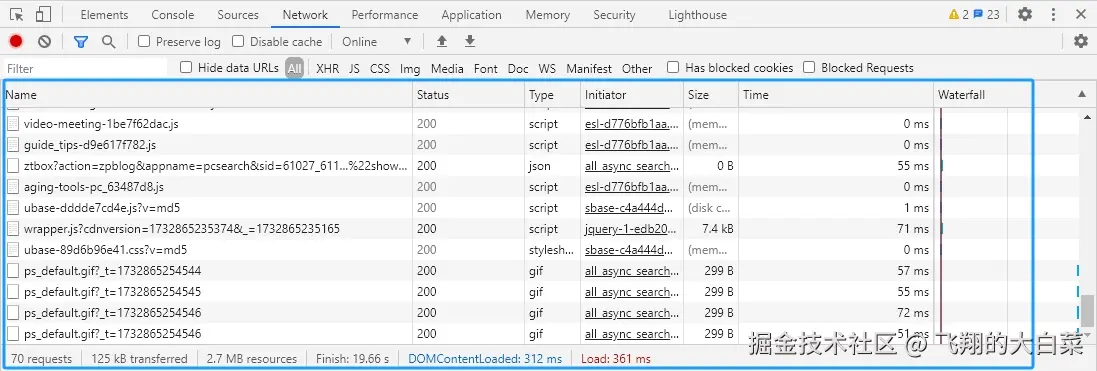Switch to the Elements tab
The height and width of the screenshot is (371, 1097).
104,15
